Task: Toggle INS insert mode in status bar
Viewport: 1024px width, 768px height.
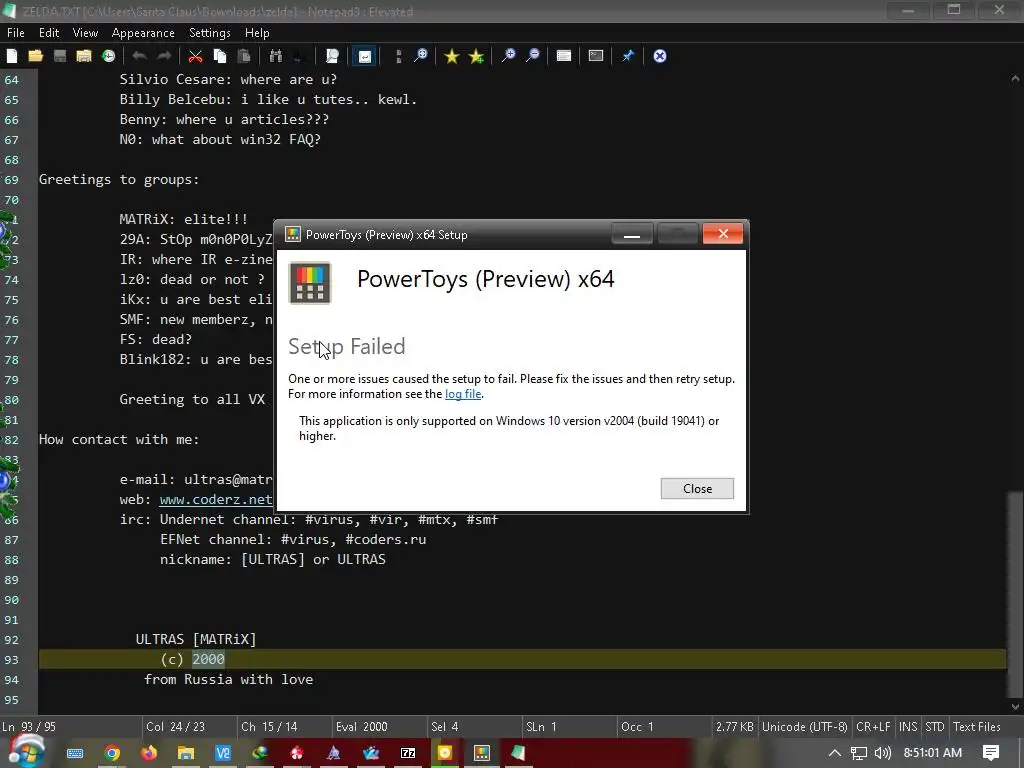Action: (908, 727)
